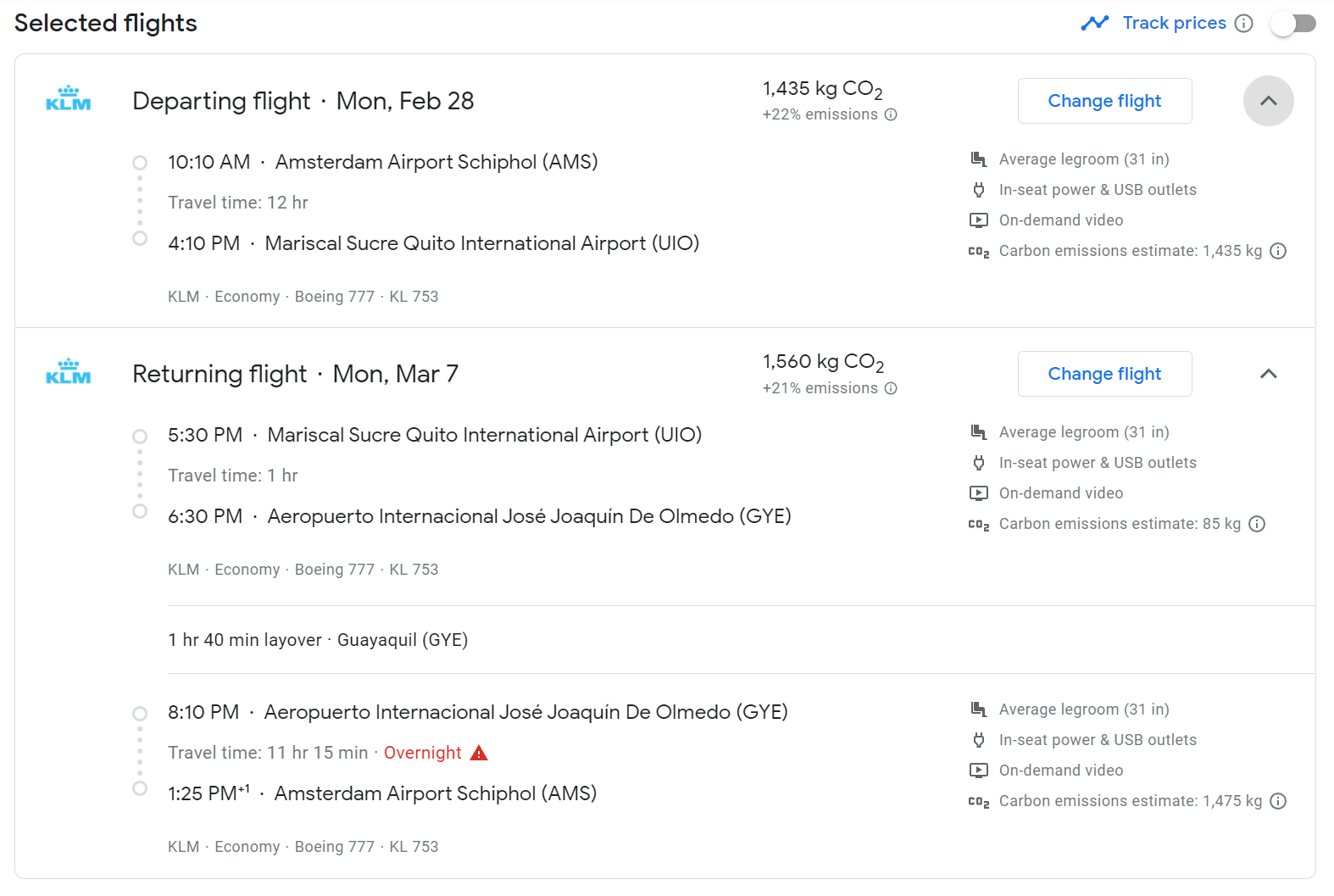The image size is (1334, 896).
Task: Click the Track prices graph icon
Action: pos(1094,23)
